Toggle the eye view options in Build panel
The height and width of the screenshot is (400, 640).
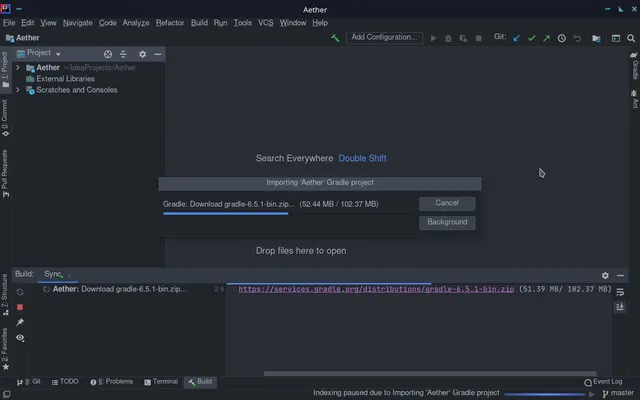click(x=20, y=338)
